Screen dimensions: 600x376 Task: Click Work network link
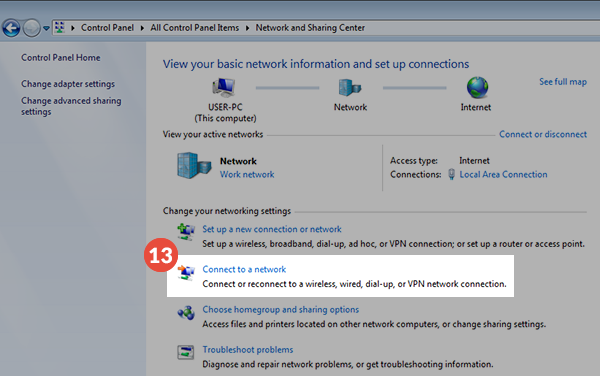coord(247,174)
